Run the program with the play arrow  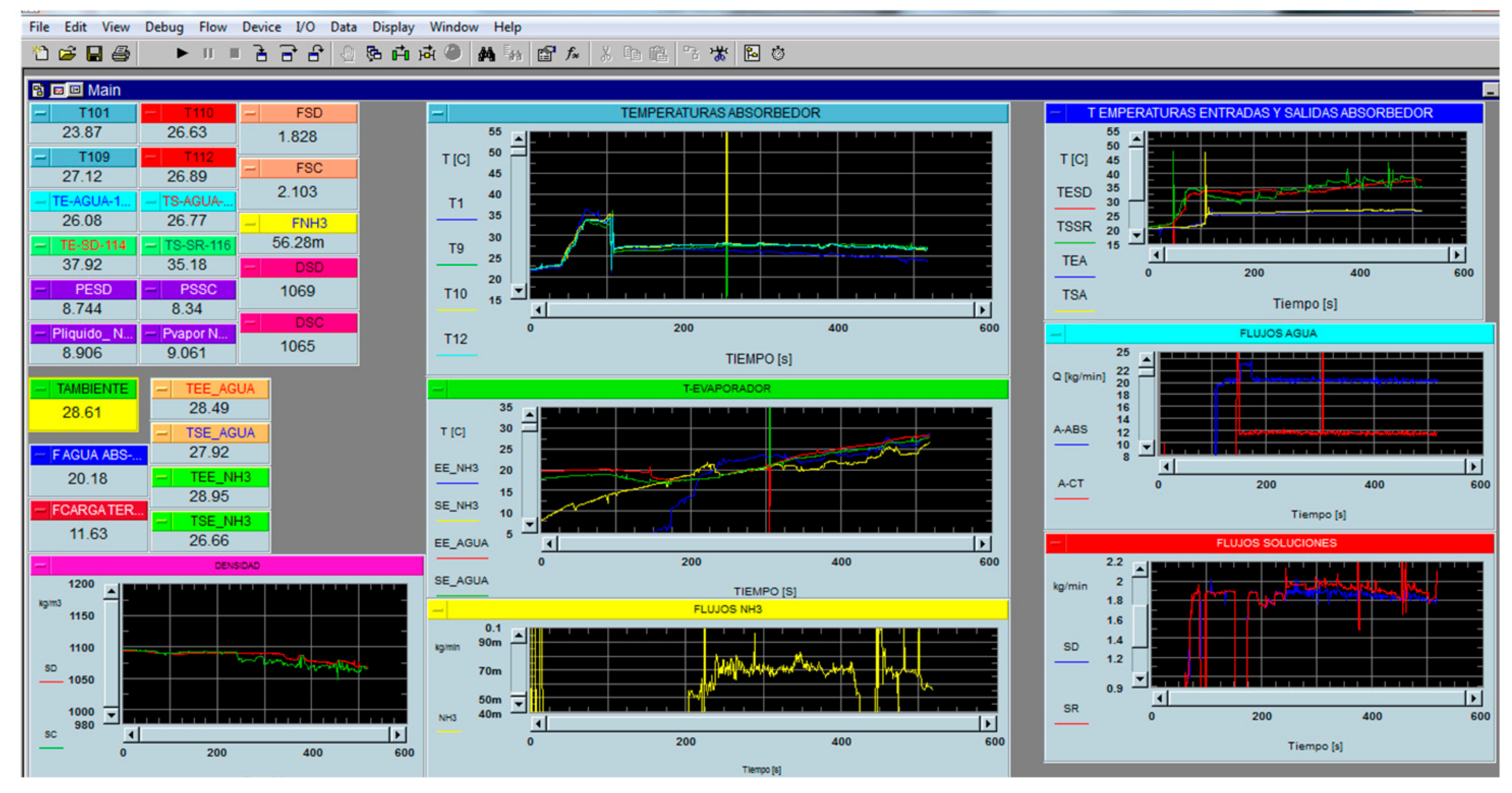pos(182,54)
